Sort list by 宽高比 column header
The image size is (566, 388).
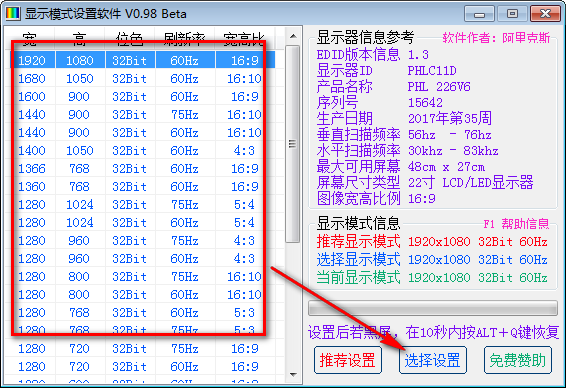click(x=244, y=39)
